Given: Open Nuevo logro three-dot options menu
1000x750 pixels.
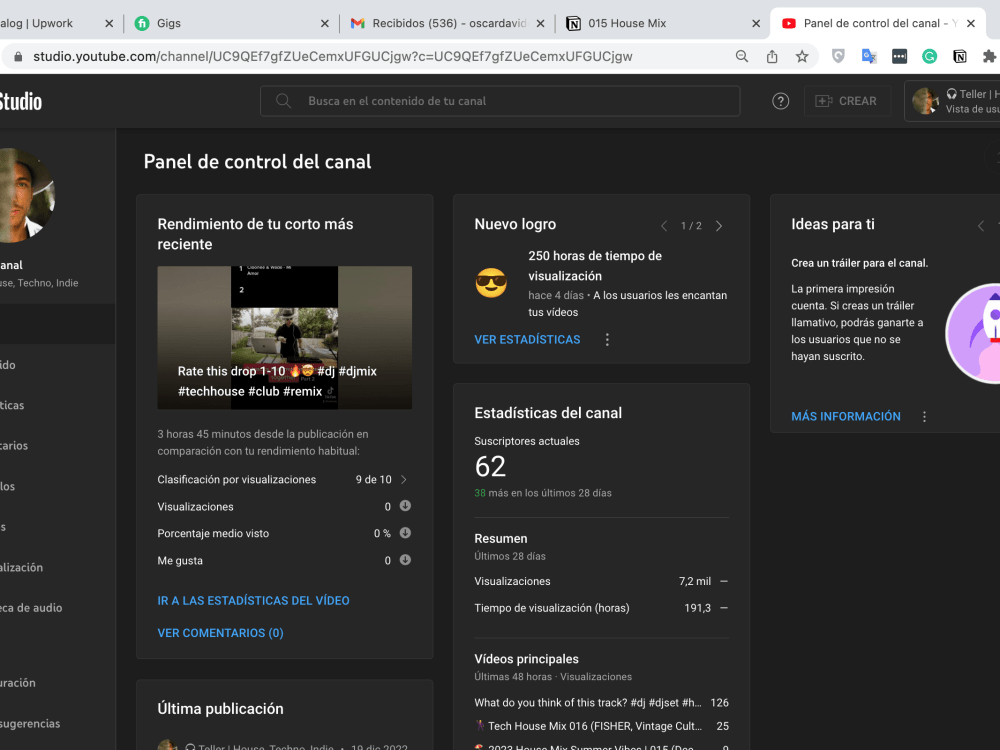Looking at the screenshot, I should point(607,340).
